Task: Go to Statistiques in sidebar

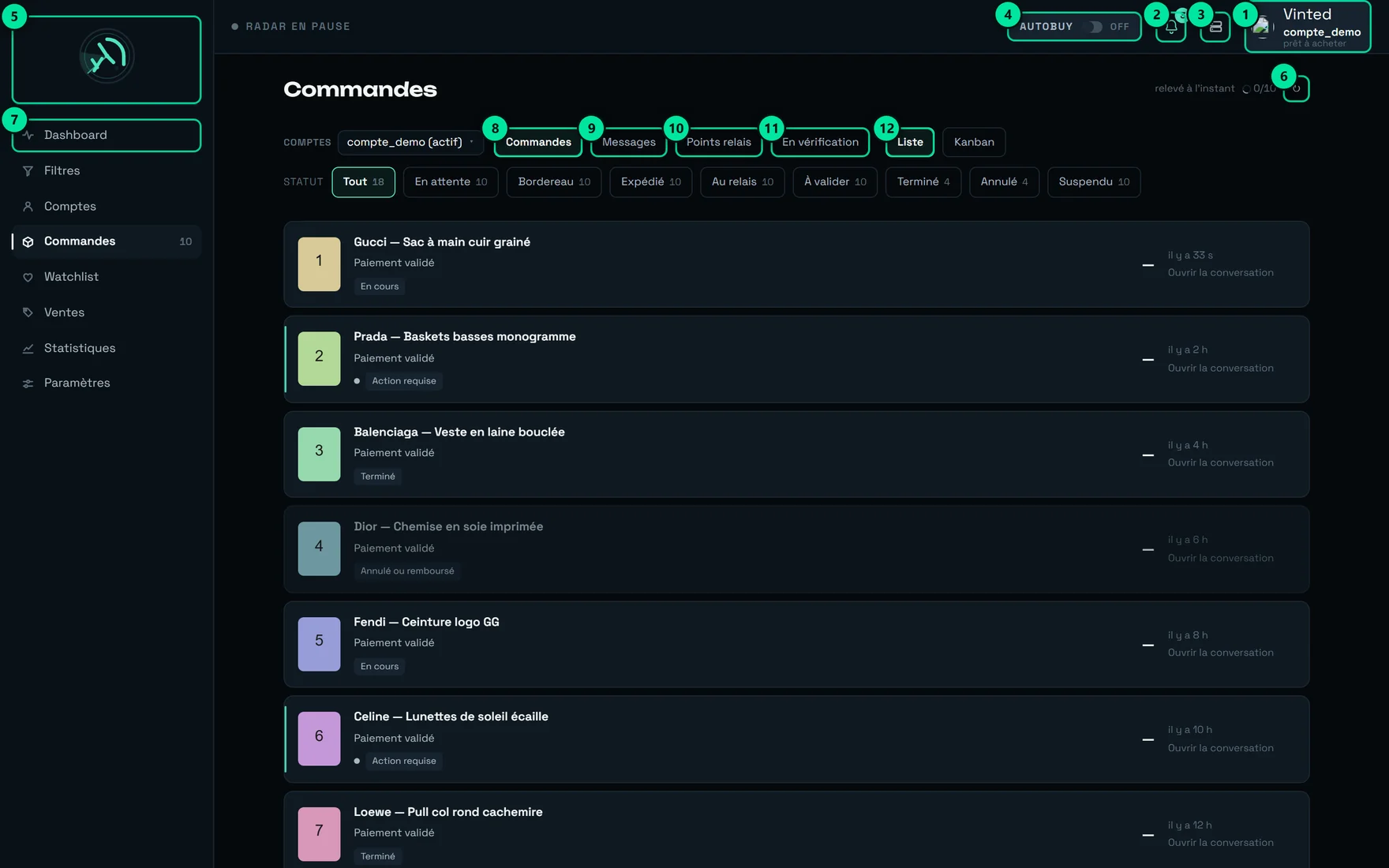Action: [107, 348]
